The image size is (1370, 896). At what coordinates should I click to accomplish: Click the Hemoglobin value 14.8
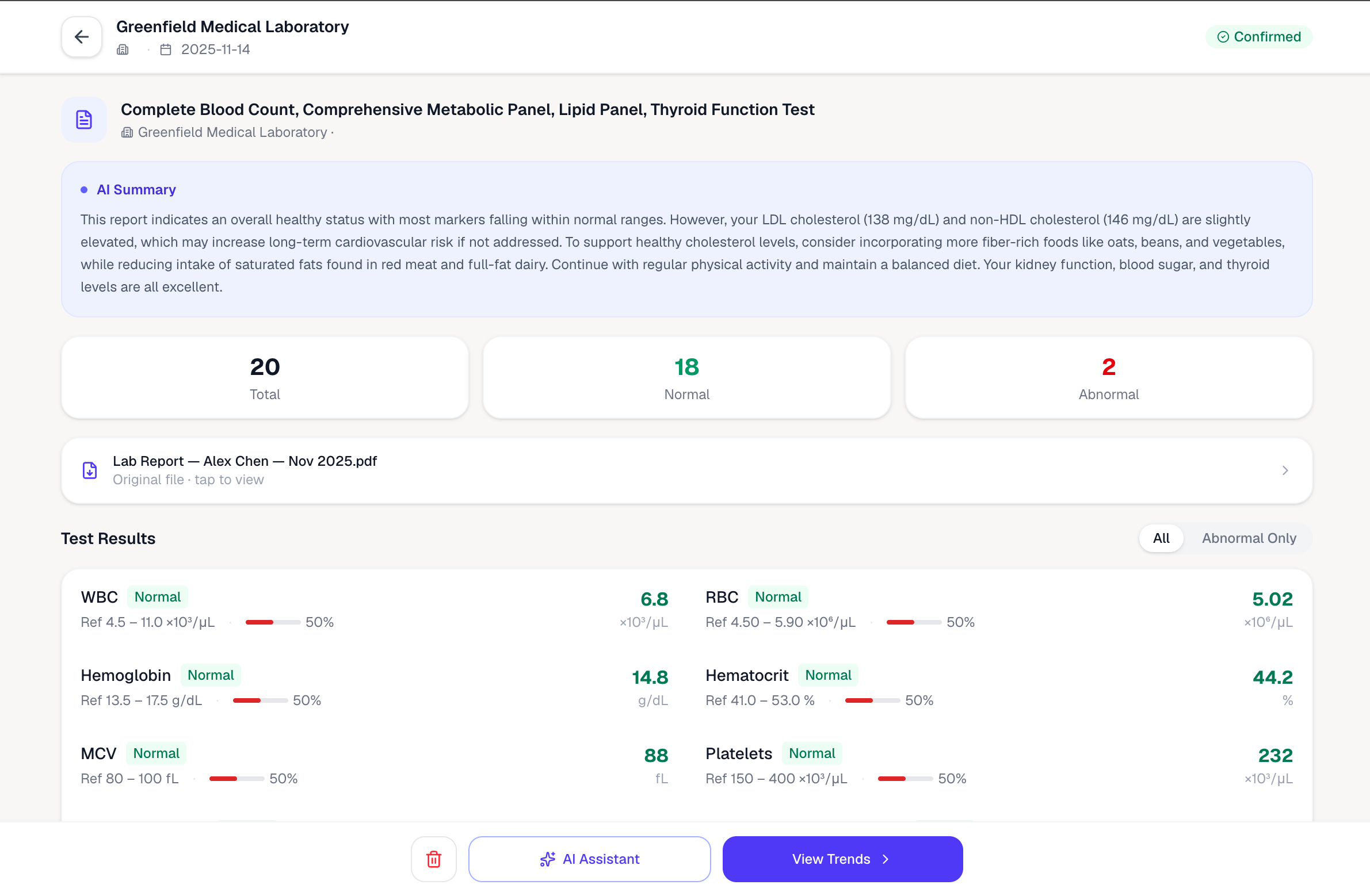click(x=650, y=677)
